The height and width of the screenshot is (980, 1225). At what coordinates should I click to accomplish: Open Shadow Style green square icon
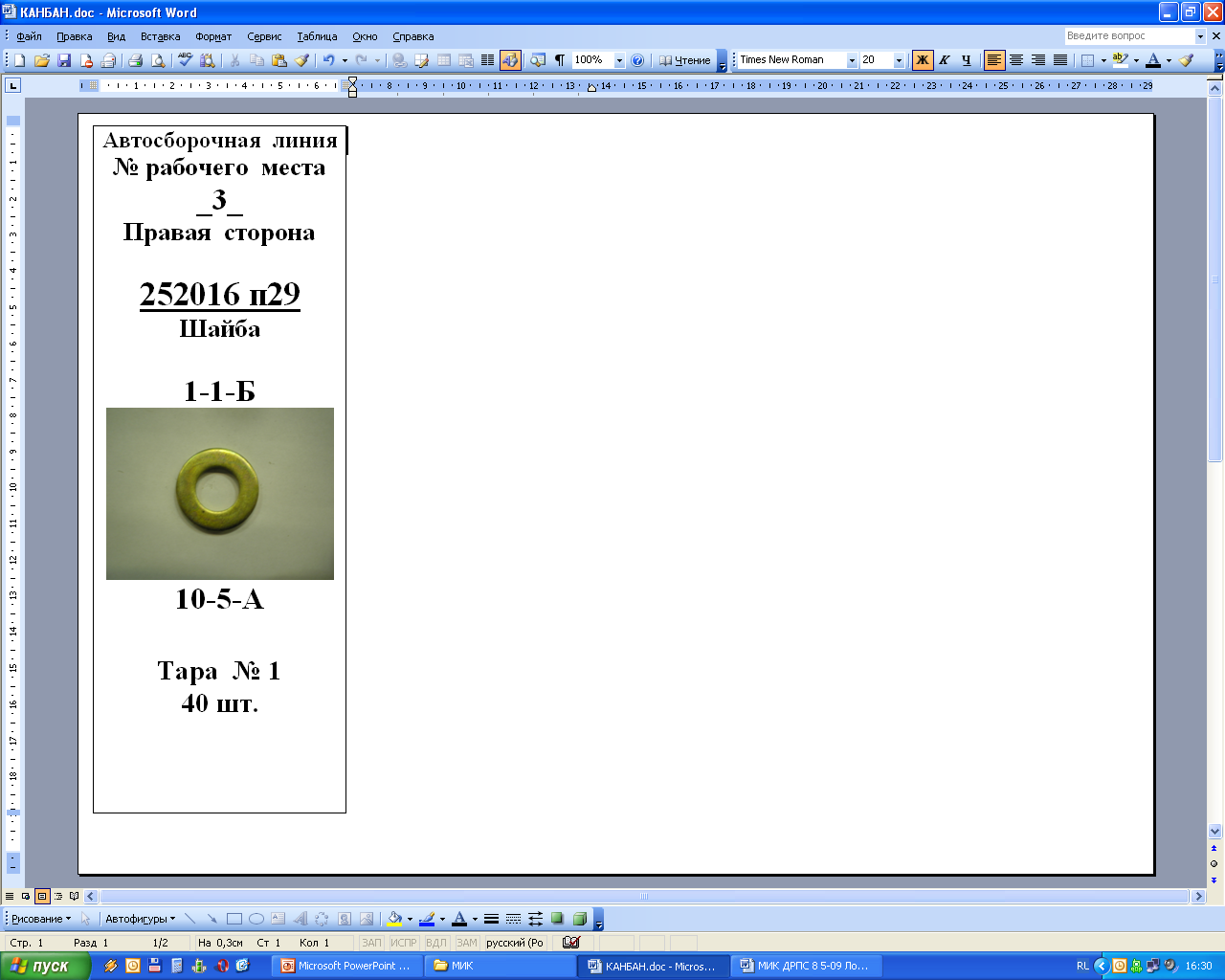557,919
